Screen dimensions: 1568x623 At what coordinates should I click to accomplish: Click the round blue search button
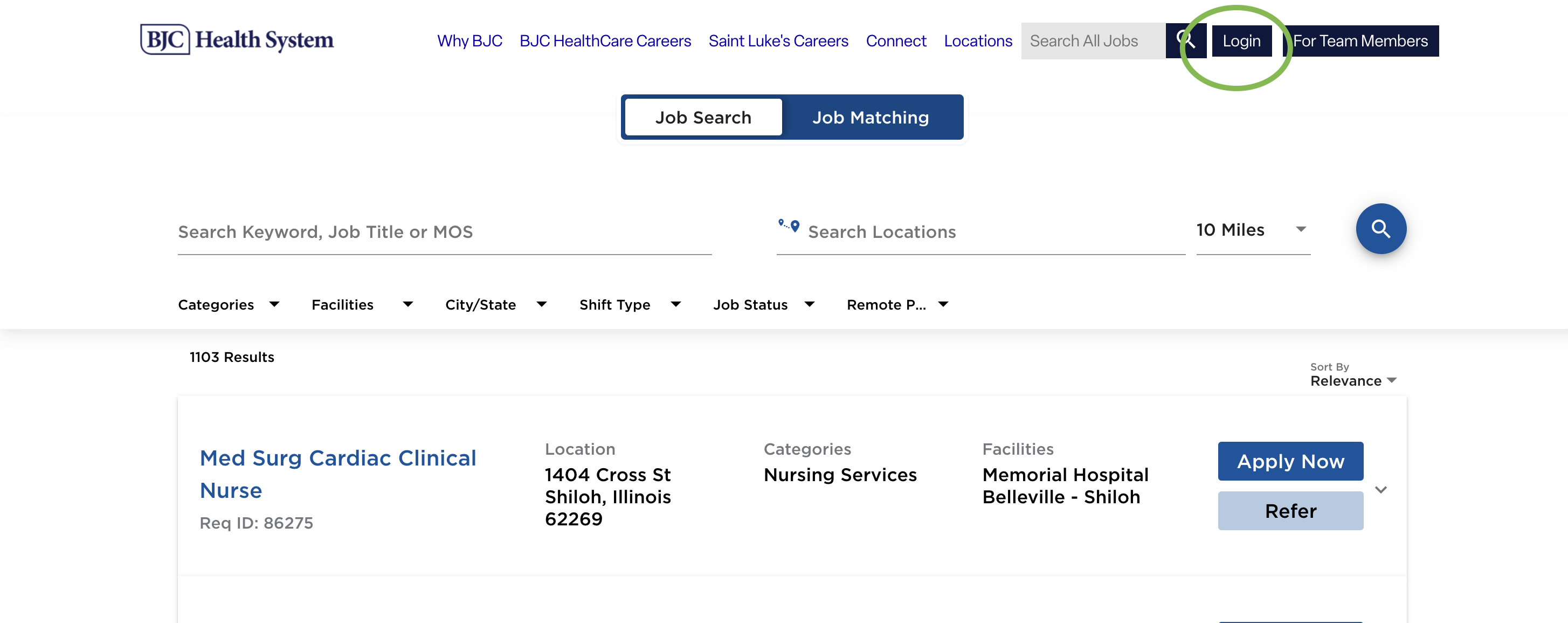click(1380, 229)
